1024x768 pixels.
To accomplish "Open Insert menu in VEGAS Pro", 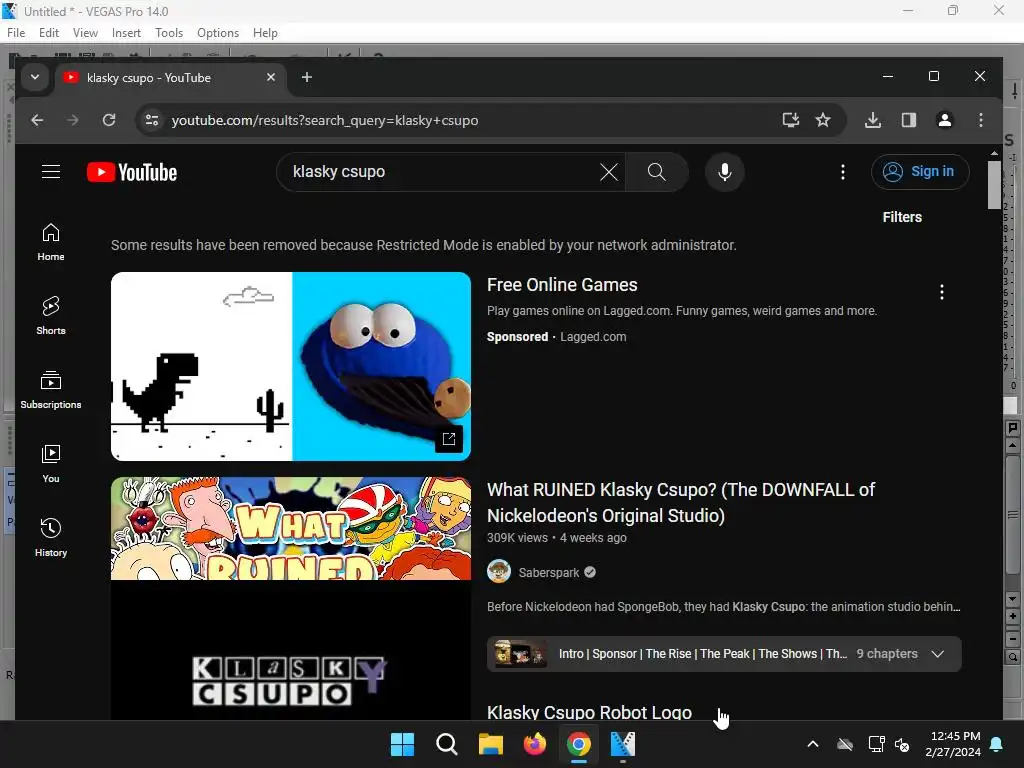I will 126,33.
